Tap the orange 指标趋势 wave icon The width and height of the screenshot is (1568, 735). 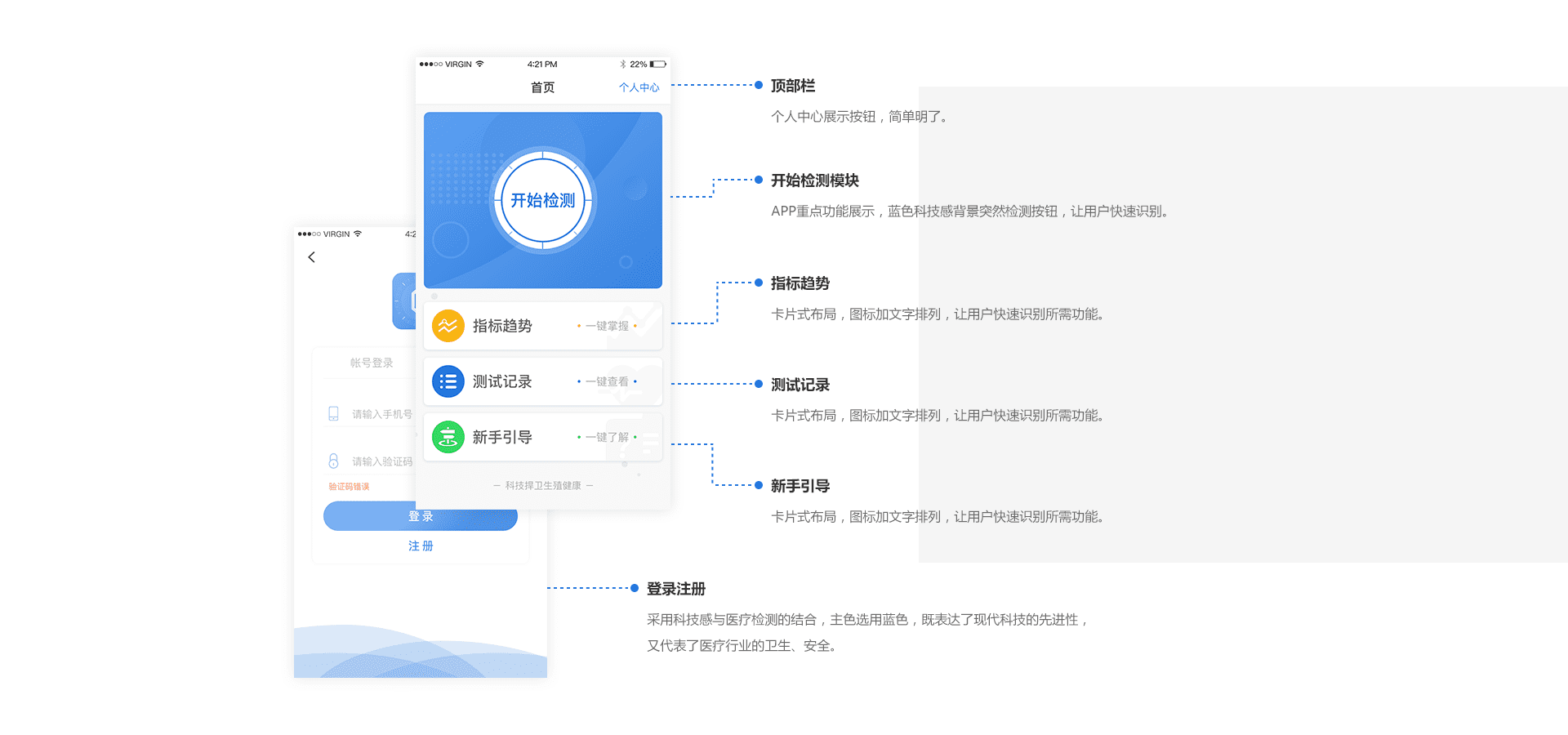[448, 326]
